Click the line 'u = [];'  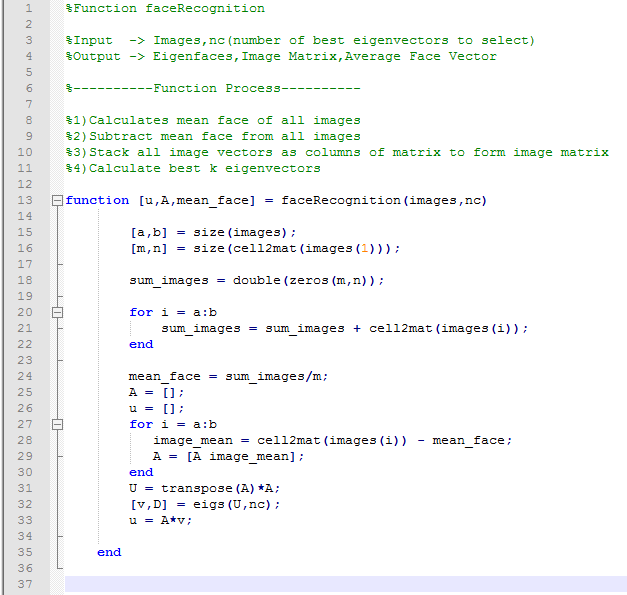tap(156, 408)
